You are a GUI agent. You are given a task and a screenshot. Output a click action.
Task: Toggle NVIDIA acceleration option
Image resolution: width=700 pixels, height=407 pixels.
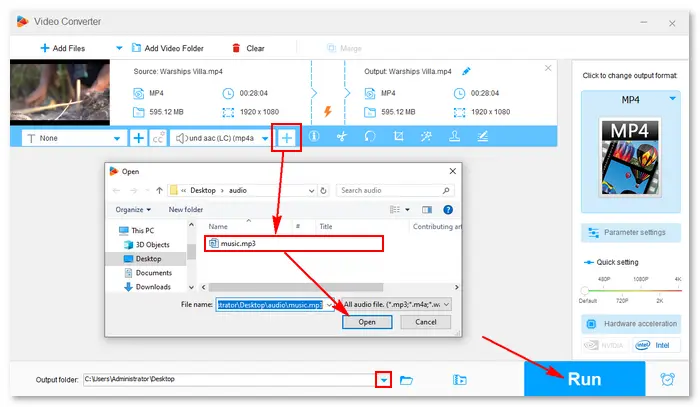pyautogui.click(x=604, y=345)
